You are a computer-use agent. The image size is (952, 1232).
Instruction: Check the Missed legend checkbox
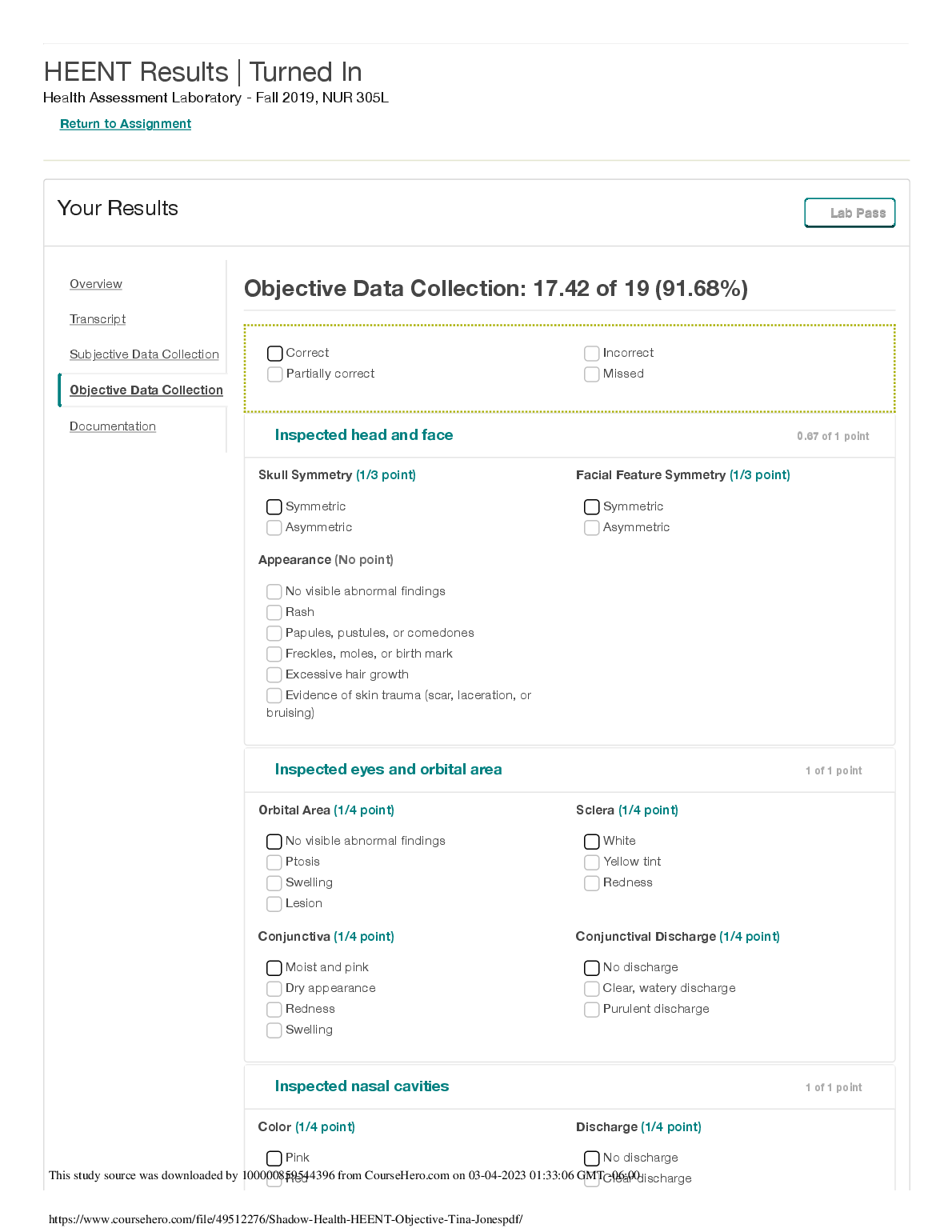(592, 374)
